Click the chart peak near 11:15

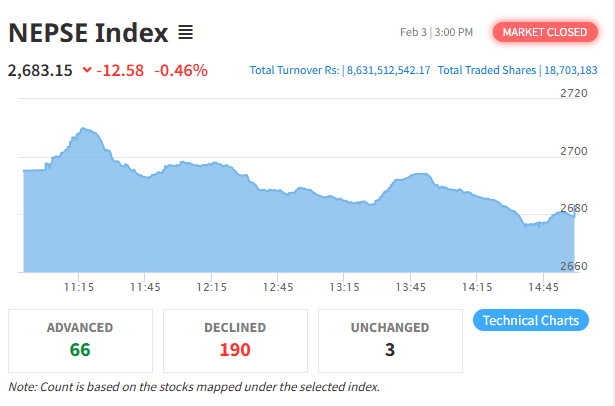84,129
